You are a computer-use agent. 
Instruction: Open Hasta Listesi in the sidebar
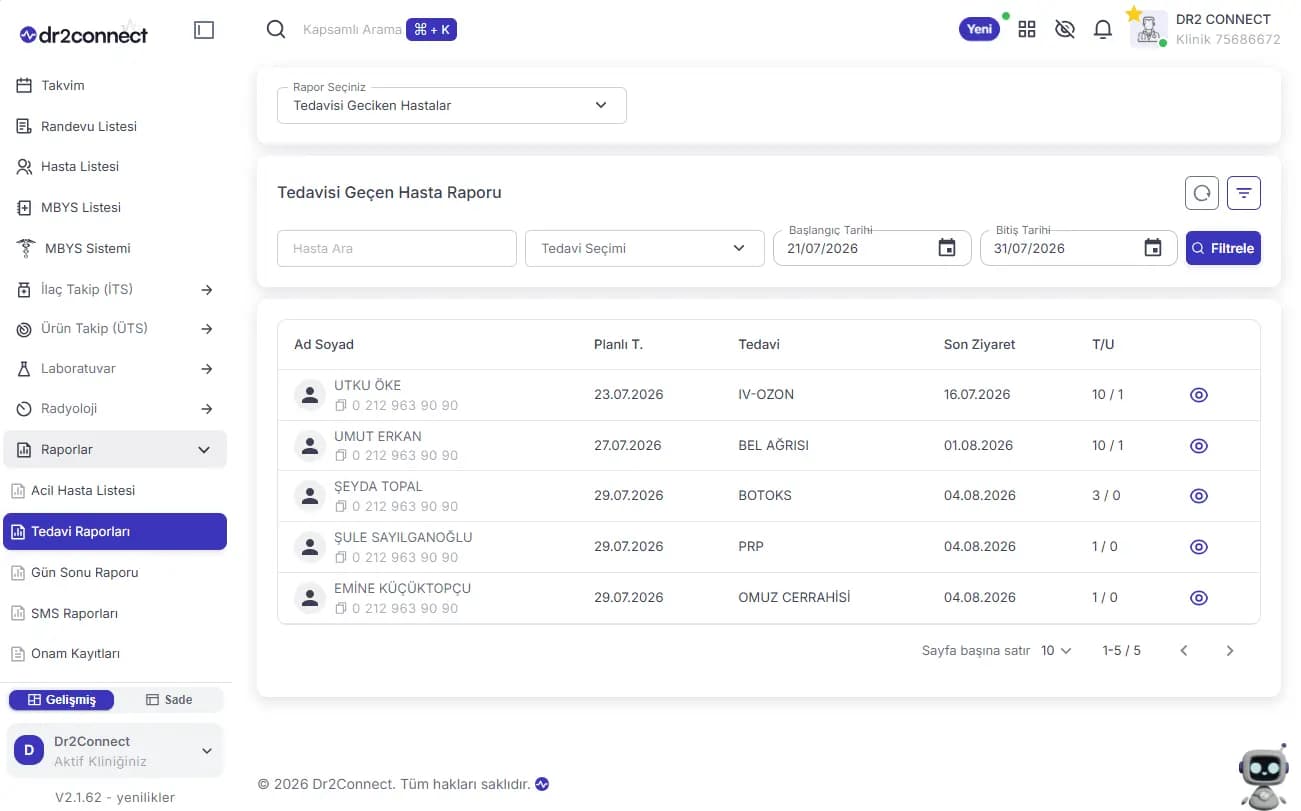pyautogui.click(x=115, y=167)
